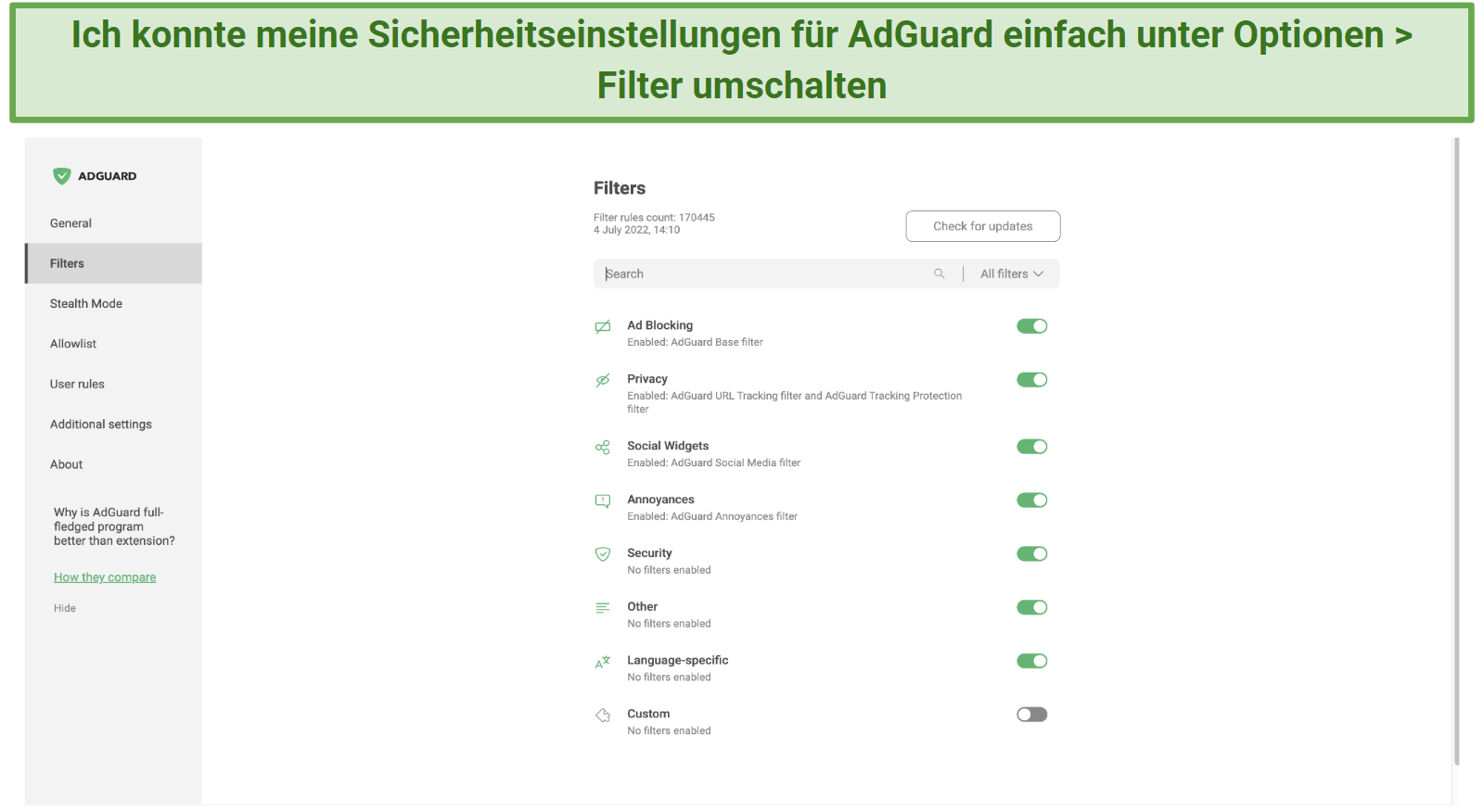Click Check for updates button
Viewport: 1484px width, 812px height.
(983, 226)
